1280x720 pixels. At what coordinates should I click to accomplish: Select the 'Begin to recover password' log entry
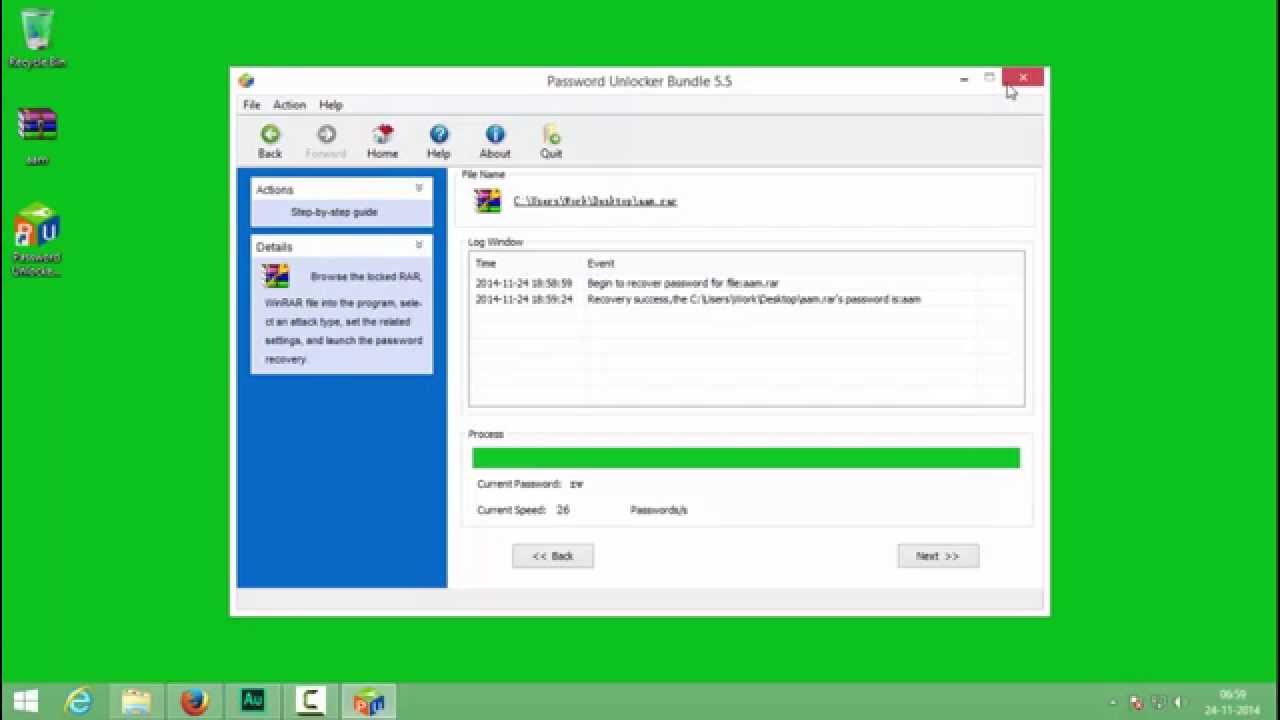pos(683,283)
